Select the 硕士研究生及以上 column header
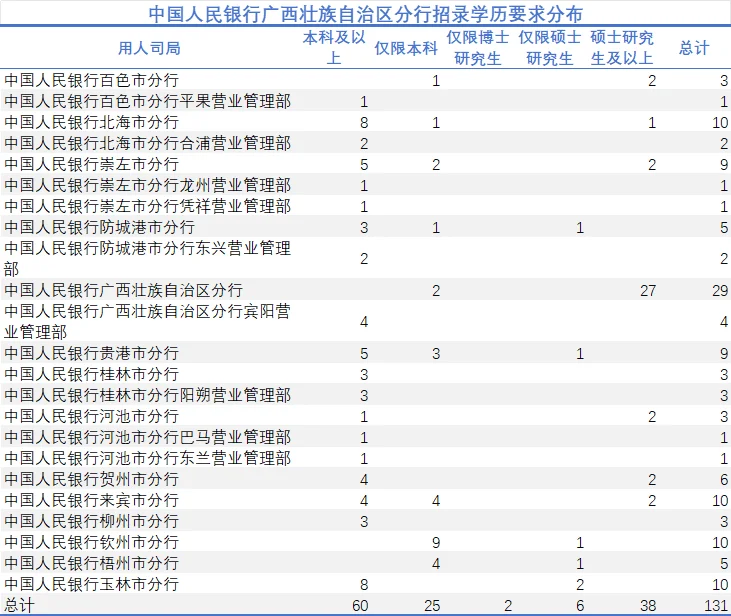Viewport: 731px width, 616px height. [x=622, y=48]
